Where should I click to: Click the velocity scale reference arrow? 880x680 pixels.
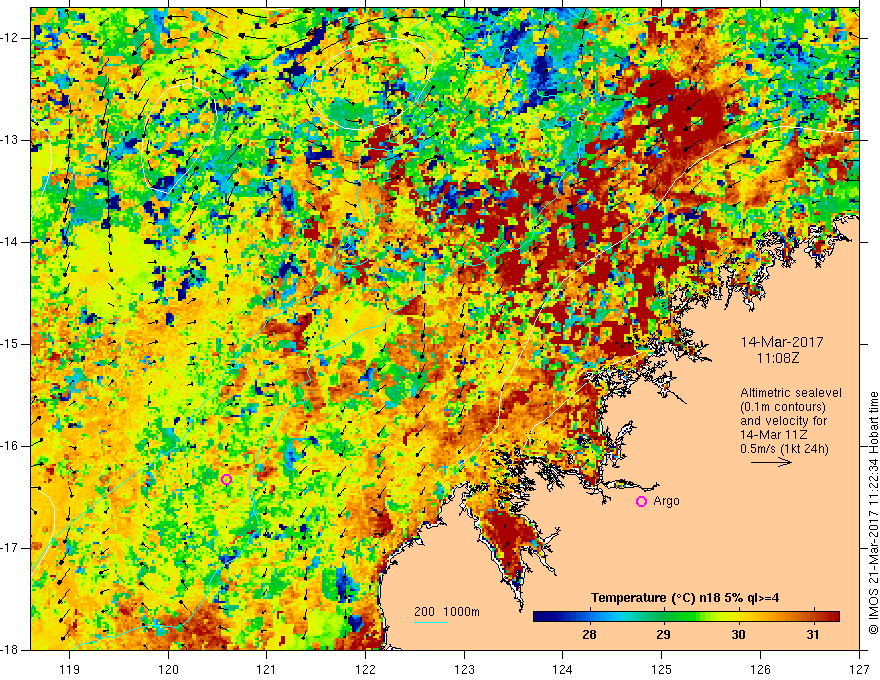pyautogui.click(x=771, y=462)
